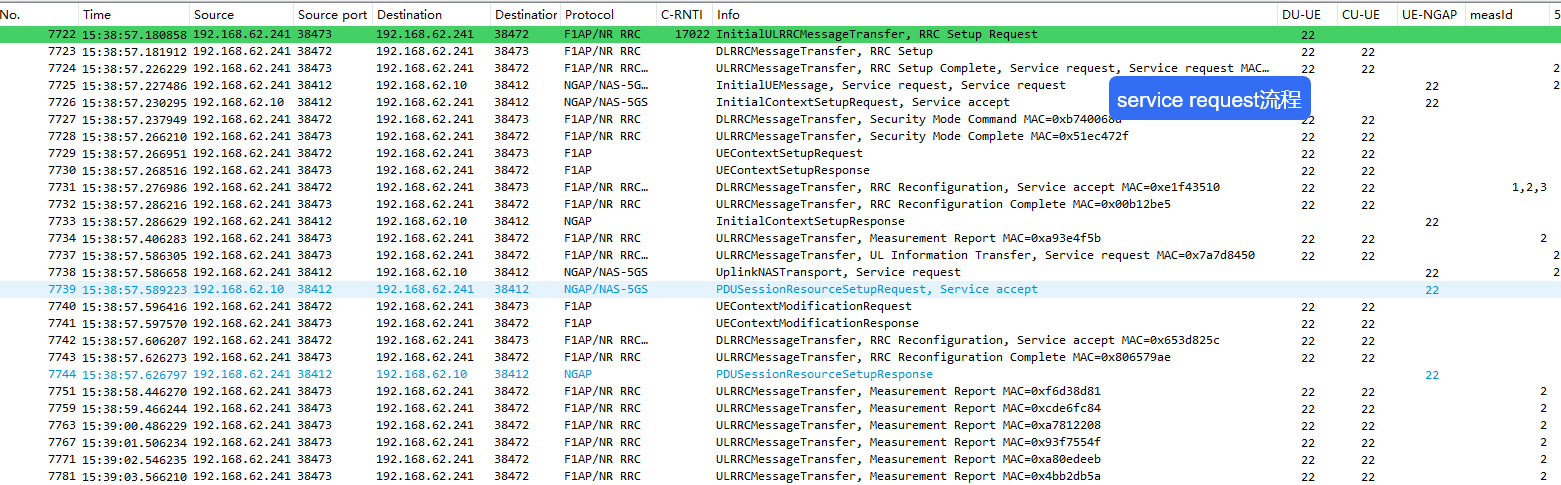This screenshot has height=485, width=1561.
Task: Sort packets by the Time column header
Action: (97, 15)
